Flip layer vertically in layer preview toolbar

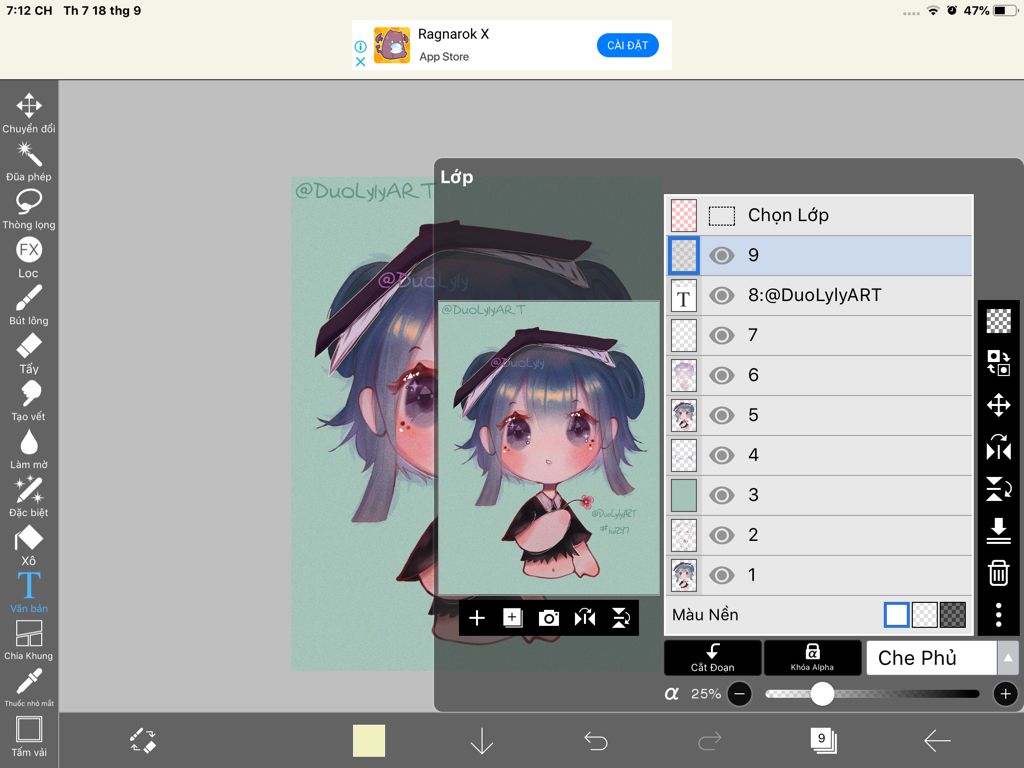pyautogui.click(x=620, y=618)
